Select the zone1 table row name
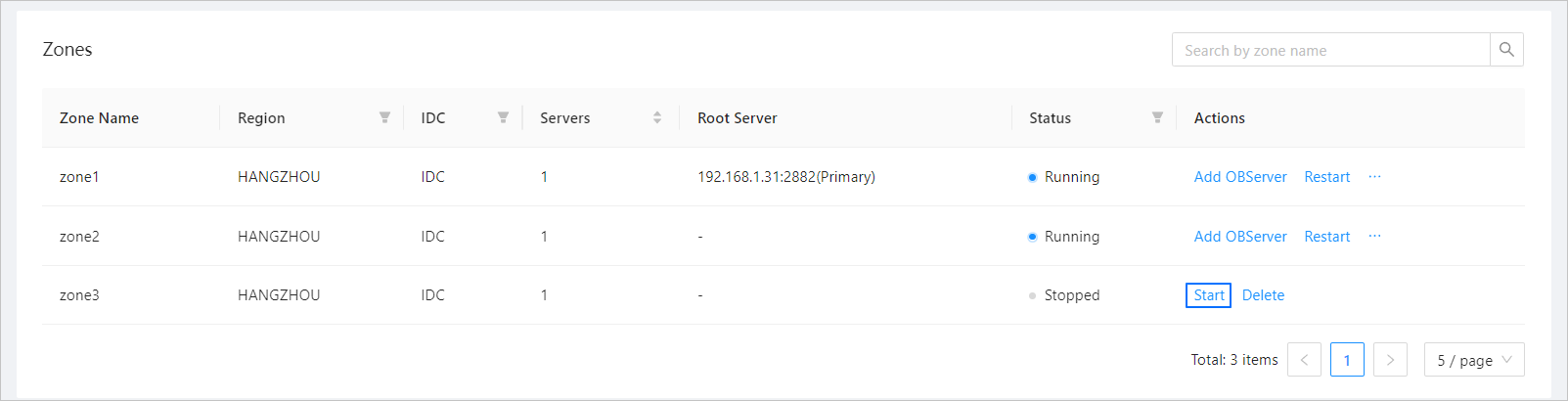Screen dimensions: 1568x401 pos(79,177)
